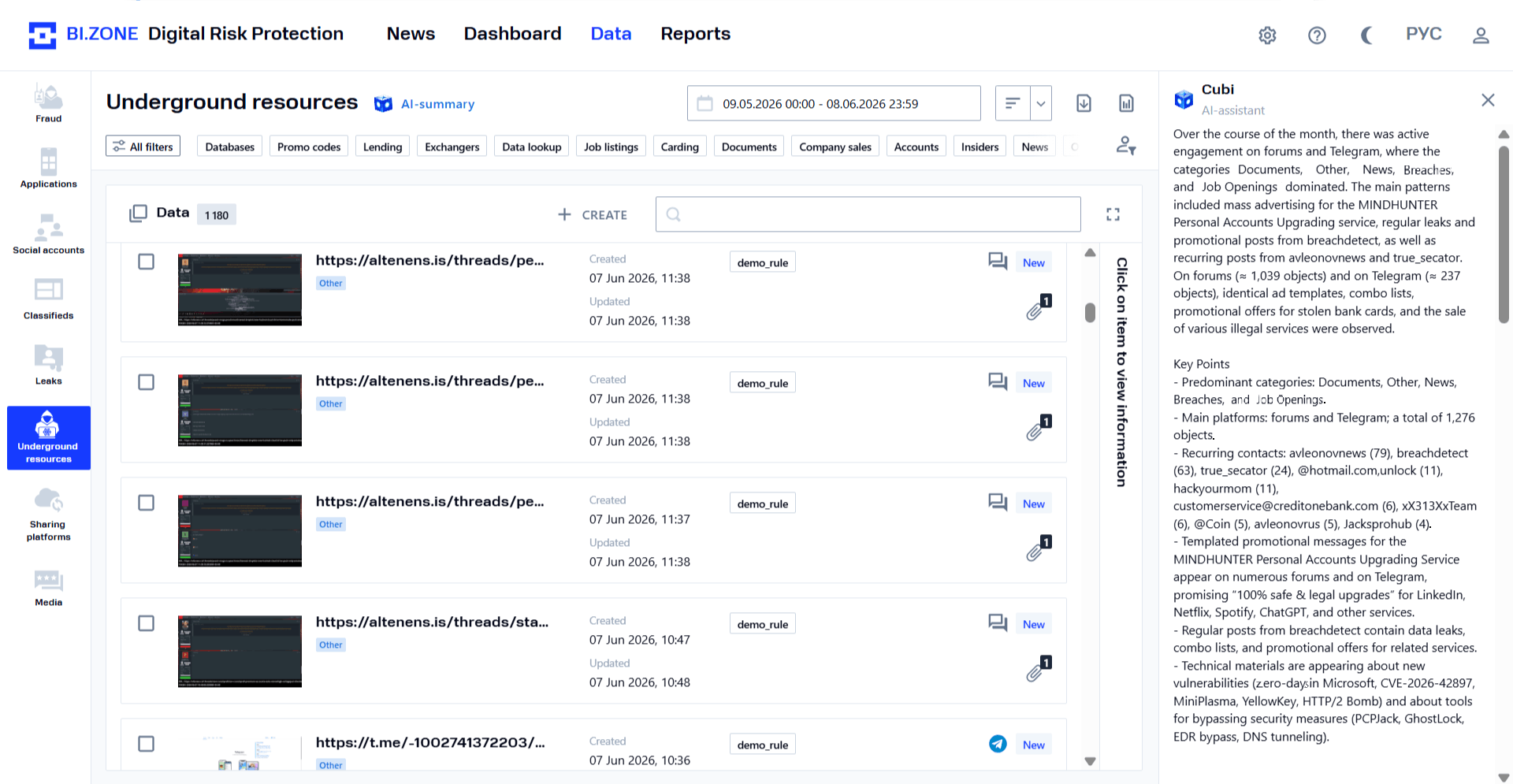Open the All filters panel

coord(143,147)
